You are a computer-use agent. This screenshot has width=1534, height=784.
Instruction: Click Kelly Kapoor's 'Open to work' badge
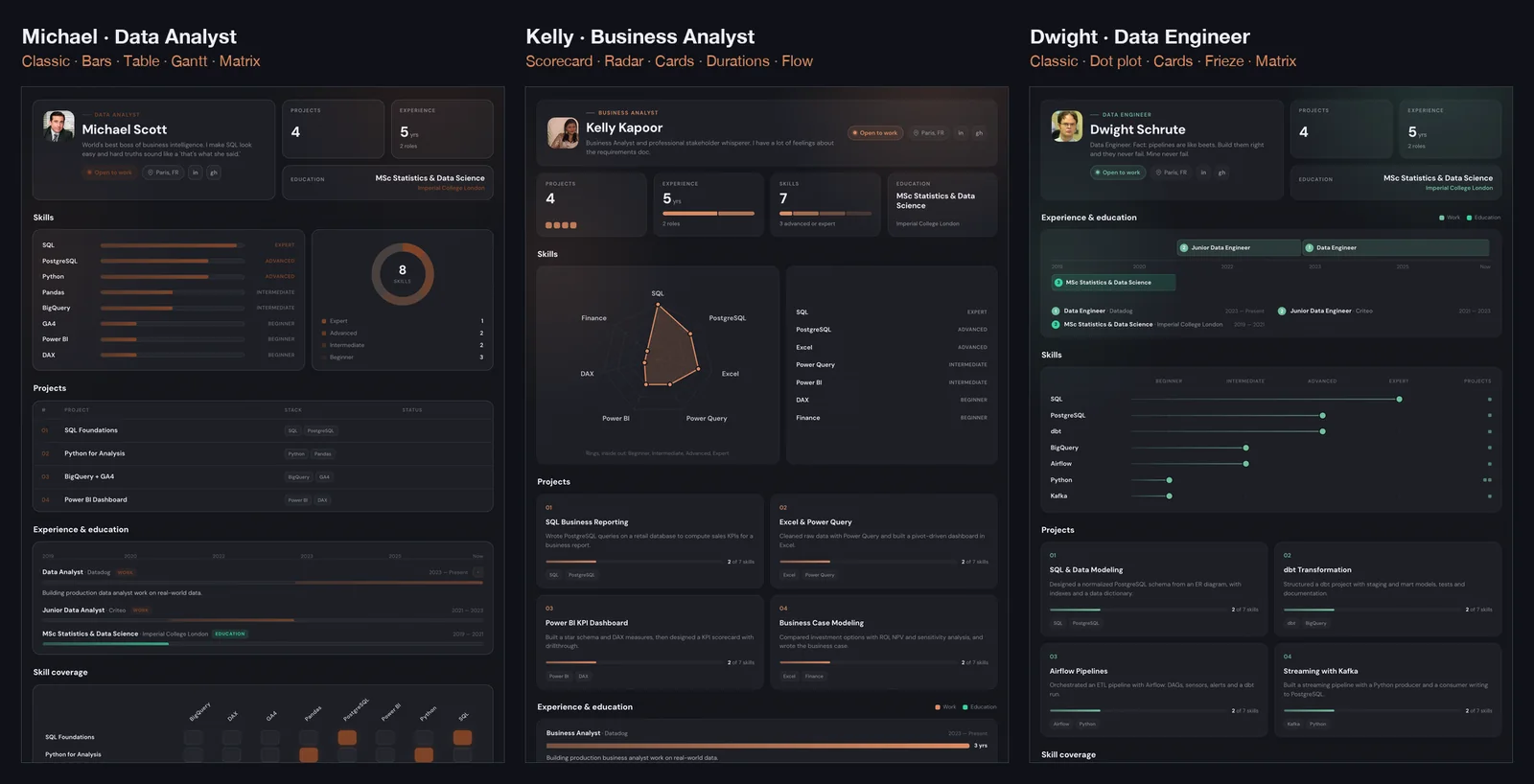point(875,133)
